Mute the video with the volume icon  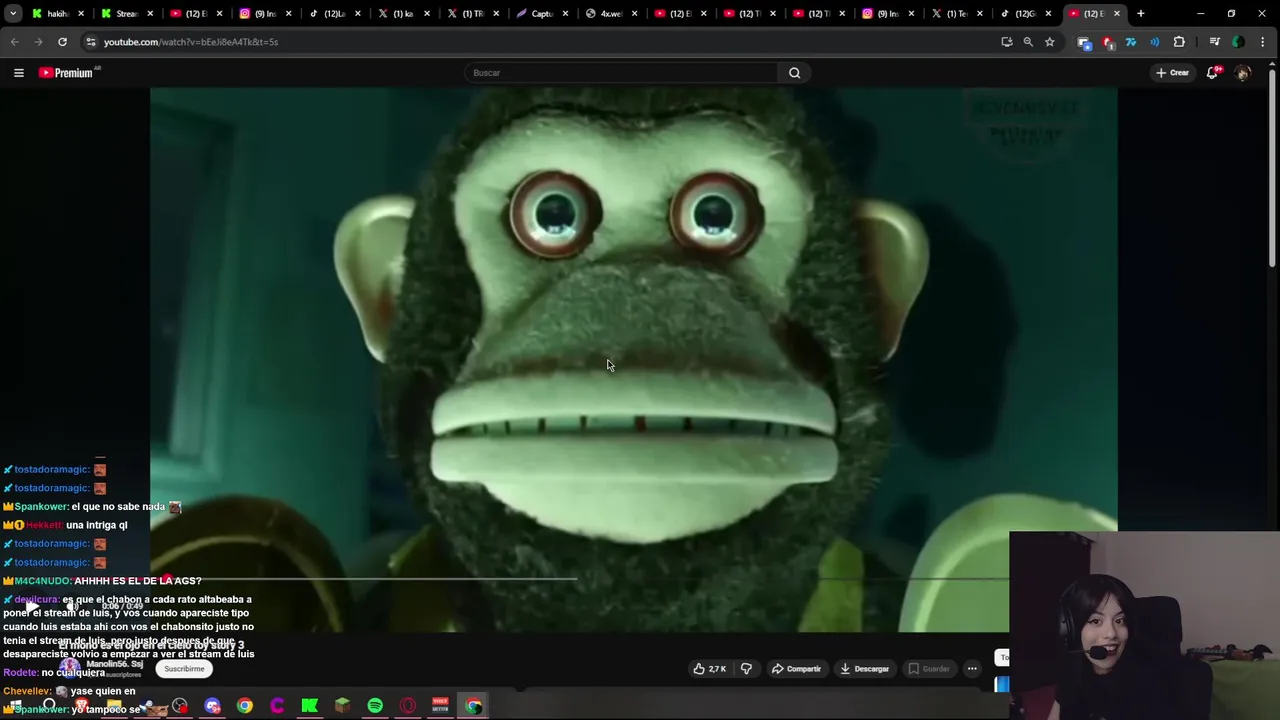(72, 606)
